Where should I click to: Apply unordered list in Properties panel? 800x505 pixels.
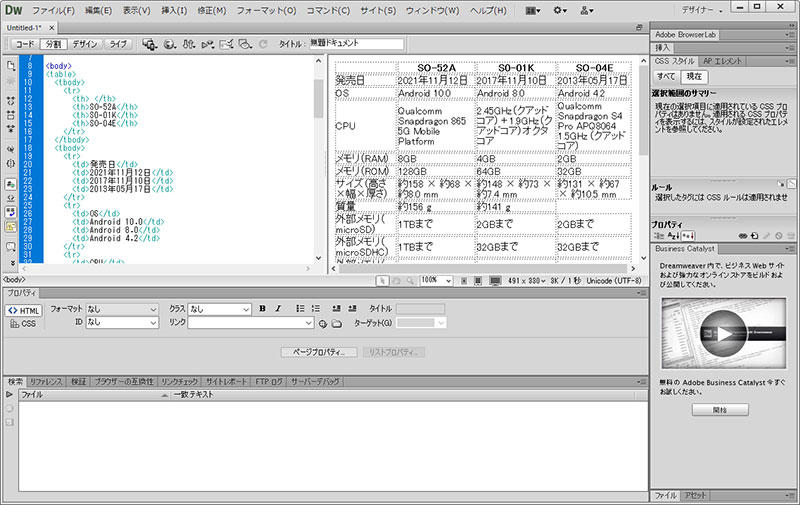(300, 309)
